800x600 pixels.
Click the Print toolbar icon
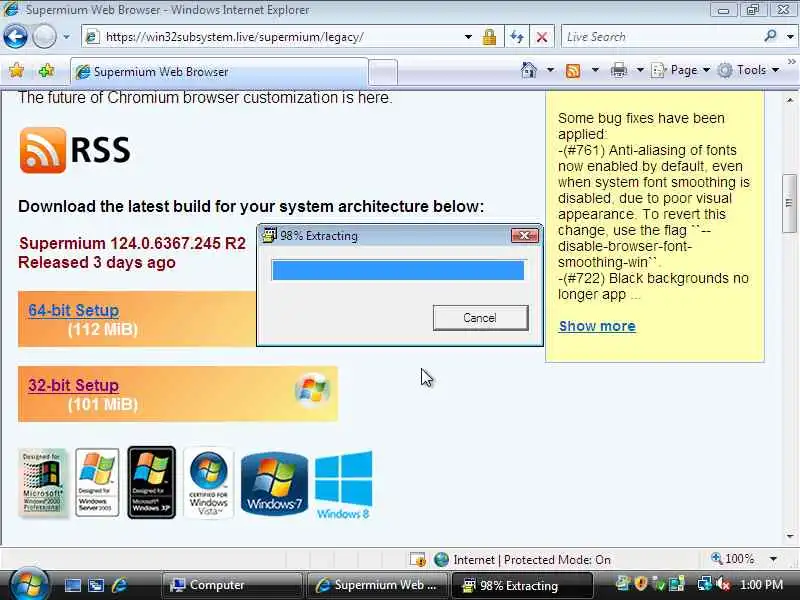click(x=618, y=70)
